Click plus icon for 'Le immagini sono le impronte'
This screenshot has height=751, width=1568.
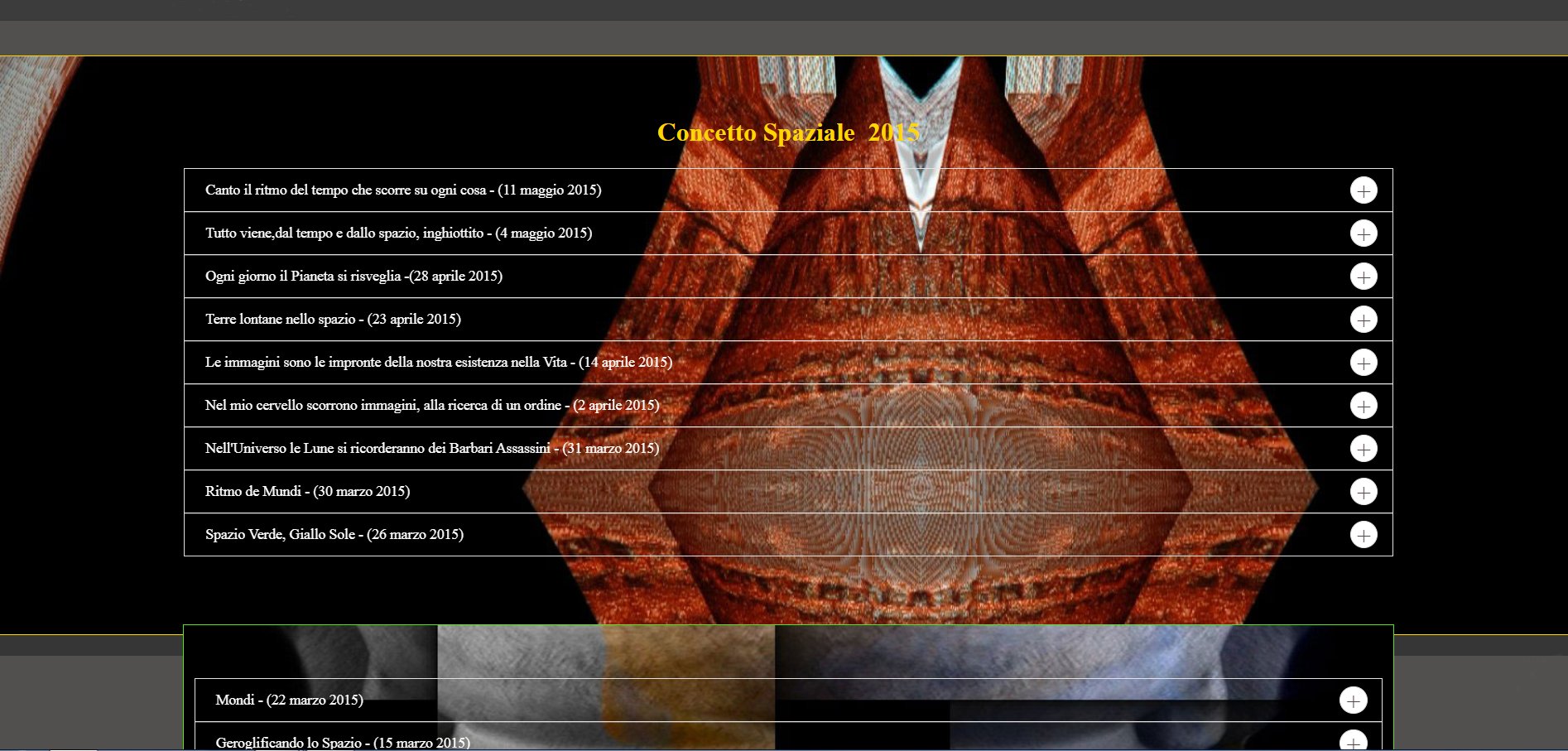[x=1363, y=363]
